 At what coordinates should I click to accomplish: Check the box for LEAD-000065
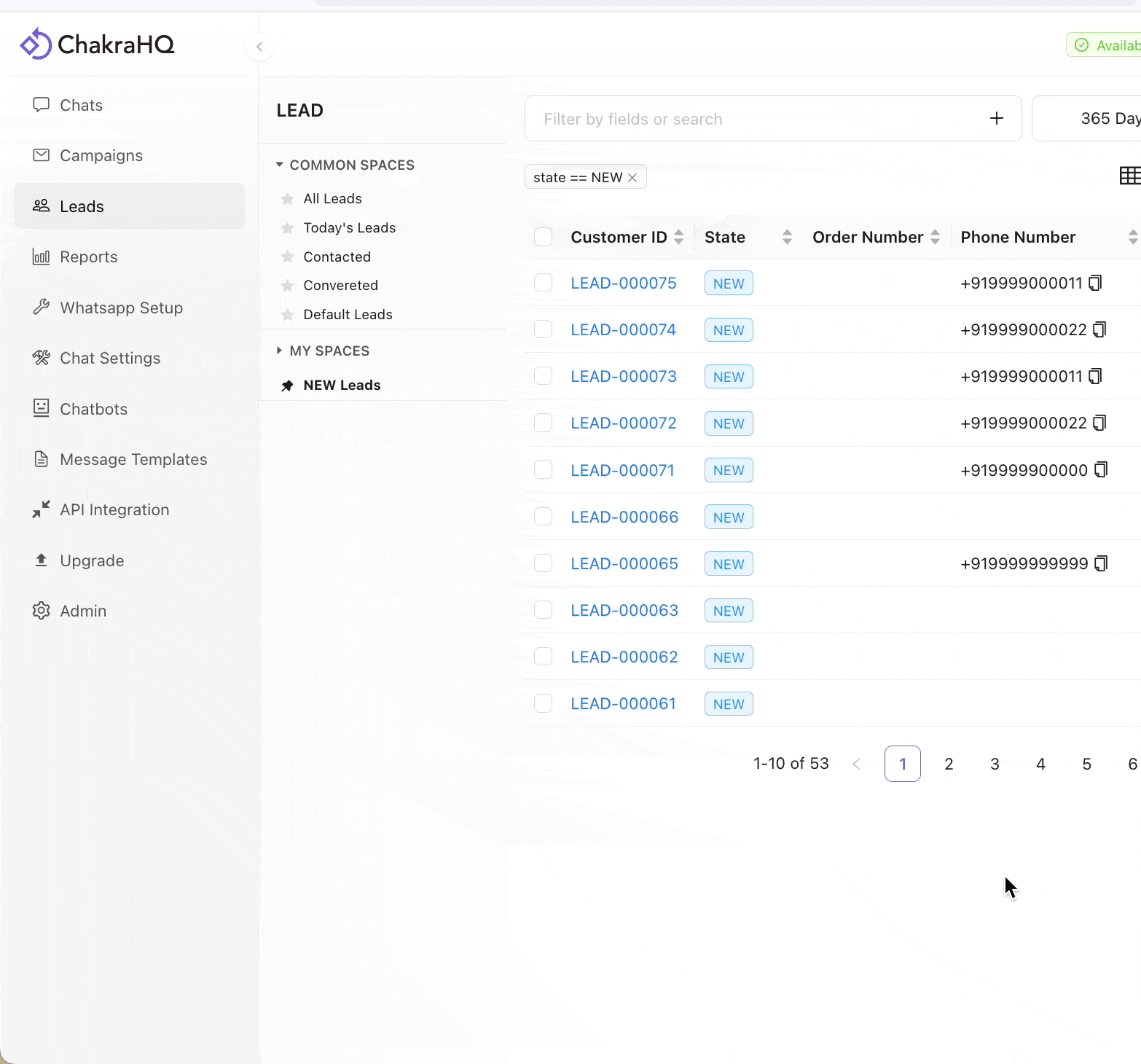pyautogui.click(x=544, y=563)
